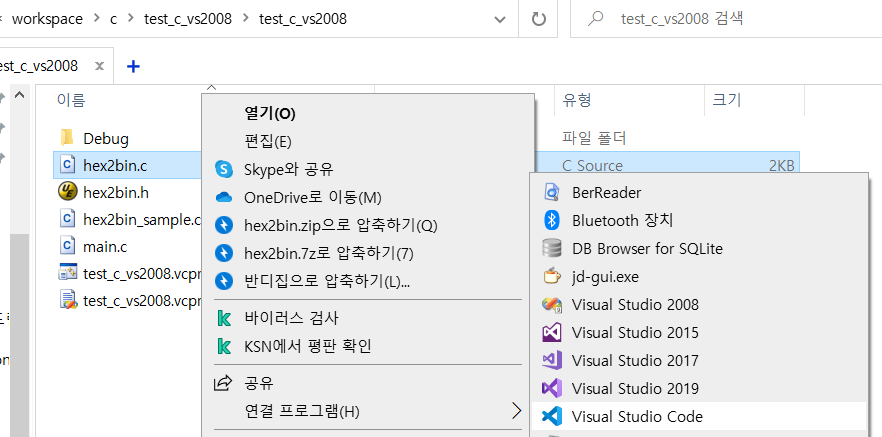Refresh the current folder view
882x437 pixels.
(x=538, y=19)
